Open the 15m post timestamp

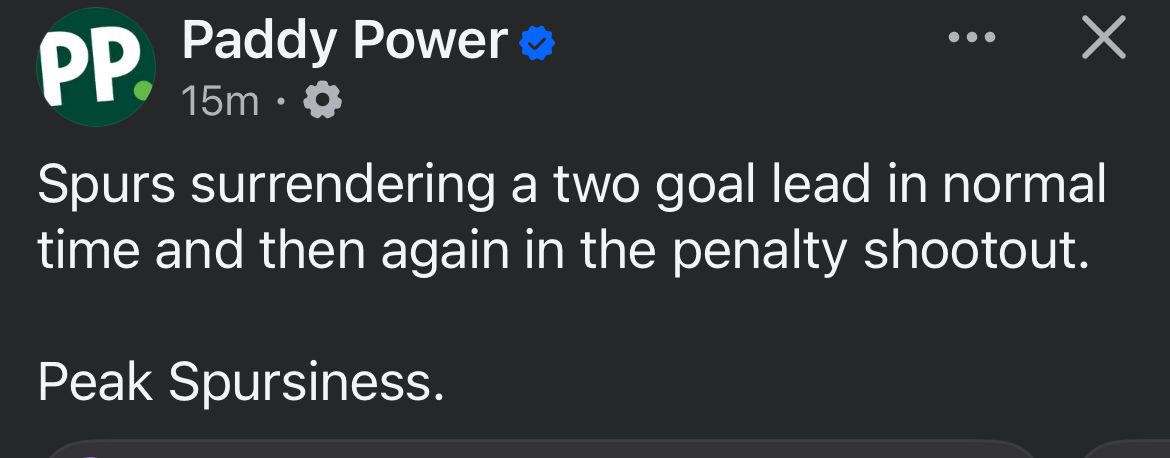point(220,101)
